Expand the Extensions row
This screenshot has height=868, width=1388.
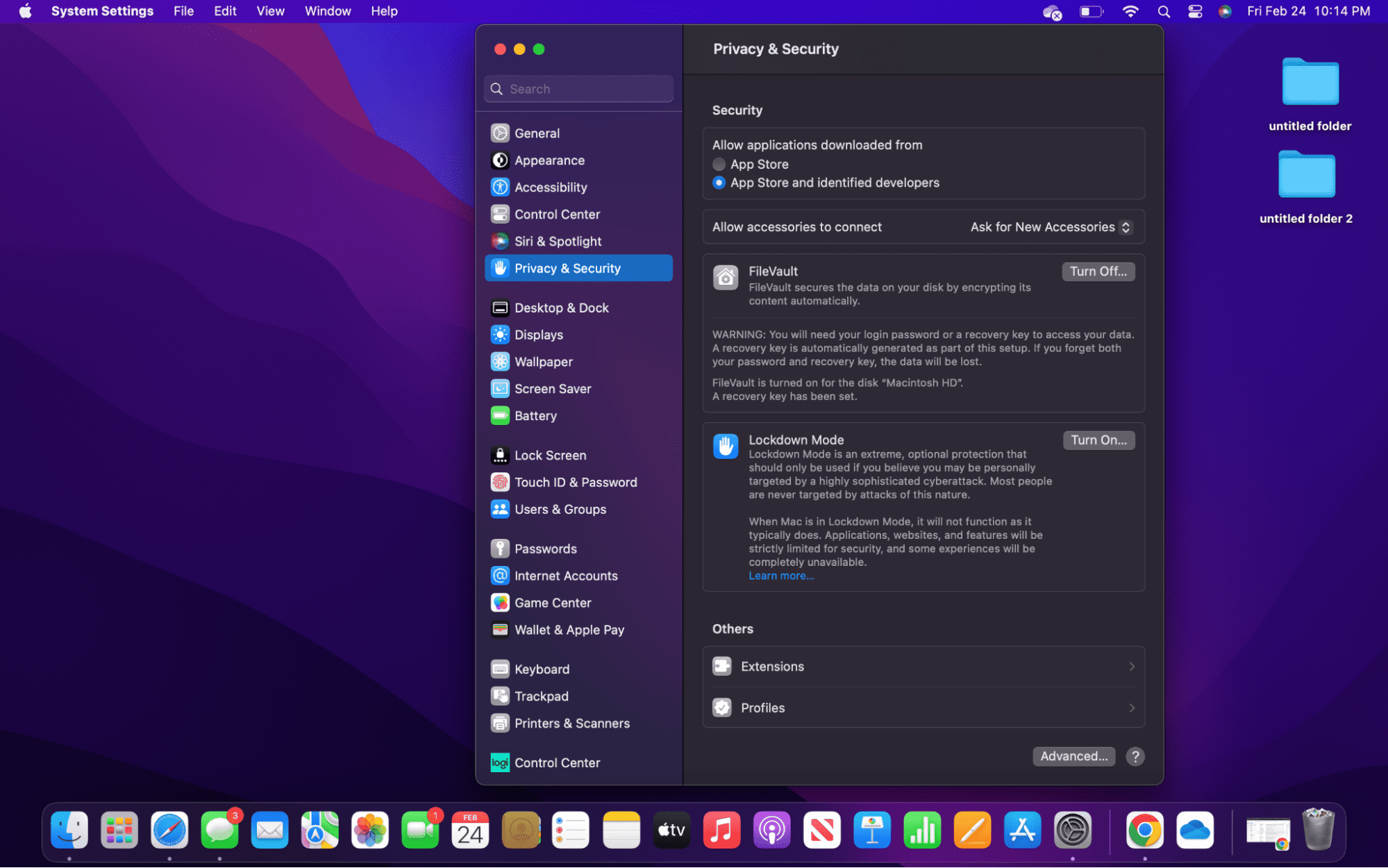923,667
